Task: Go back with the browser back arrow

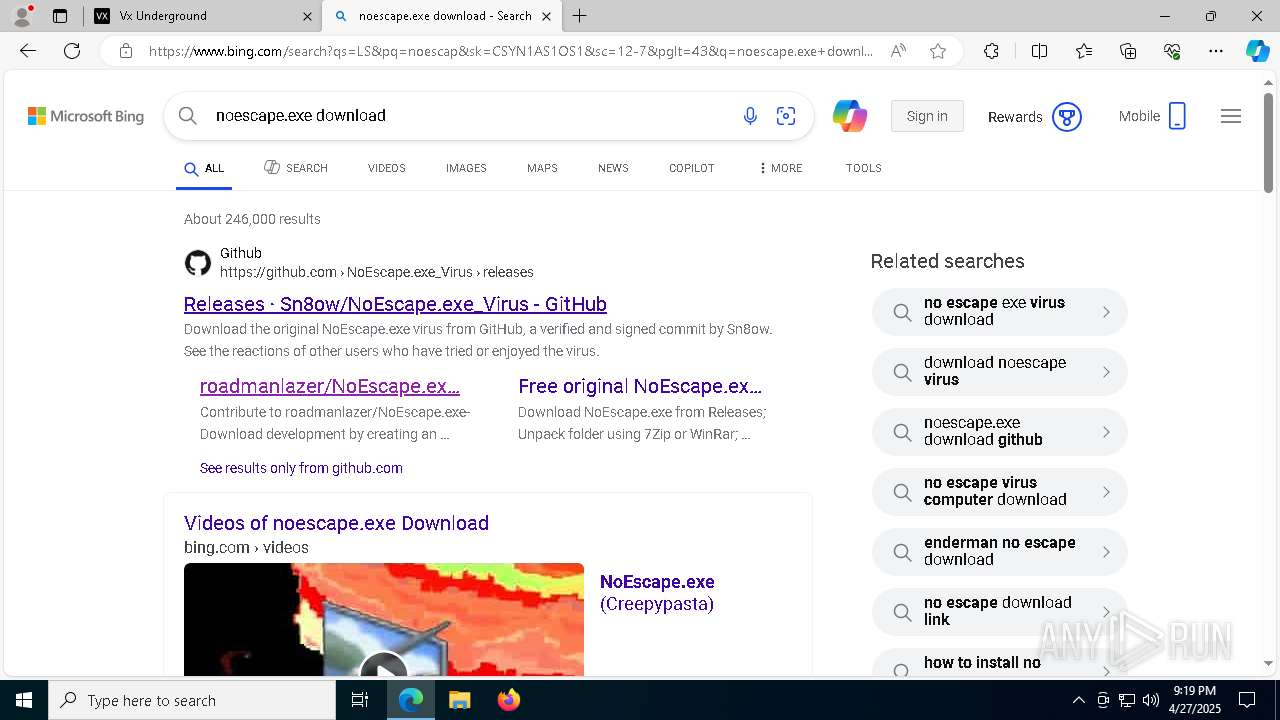Action: pyautogui.click(x=28, y=51)
